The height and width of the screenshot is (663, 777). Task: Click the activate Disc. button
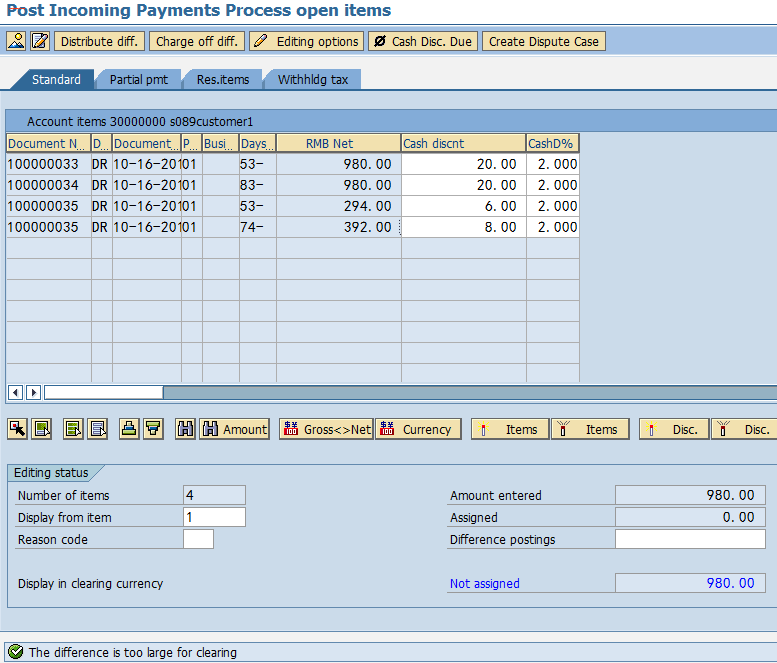pos(674,429)
